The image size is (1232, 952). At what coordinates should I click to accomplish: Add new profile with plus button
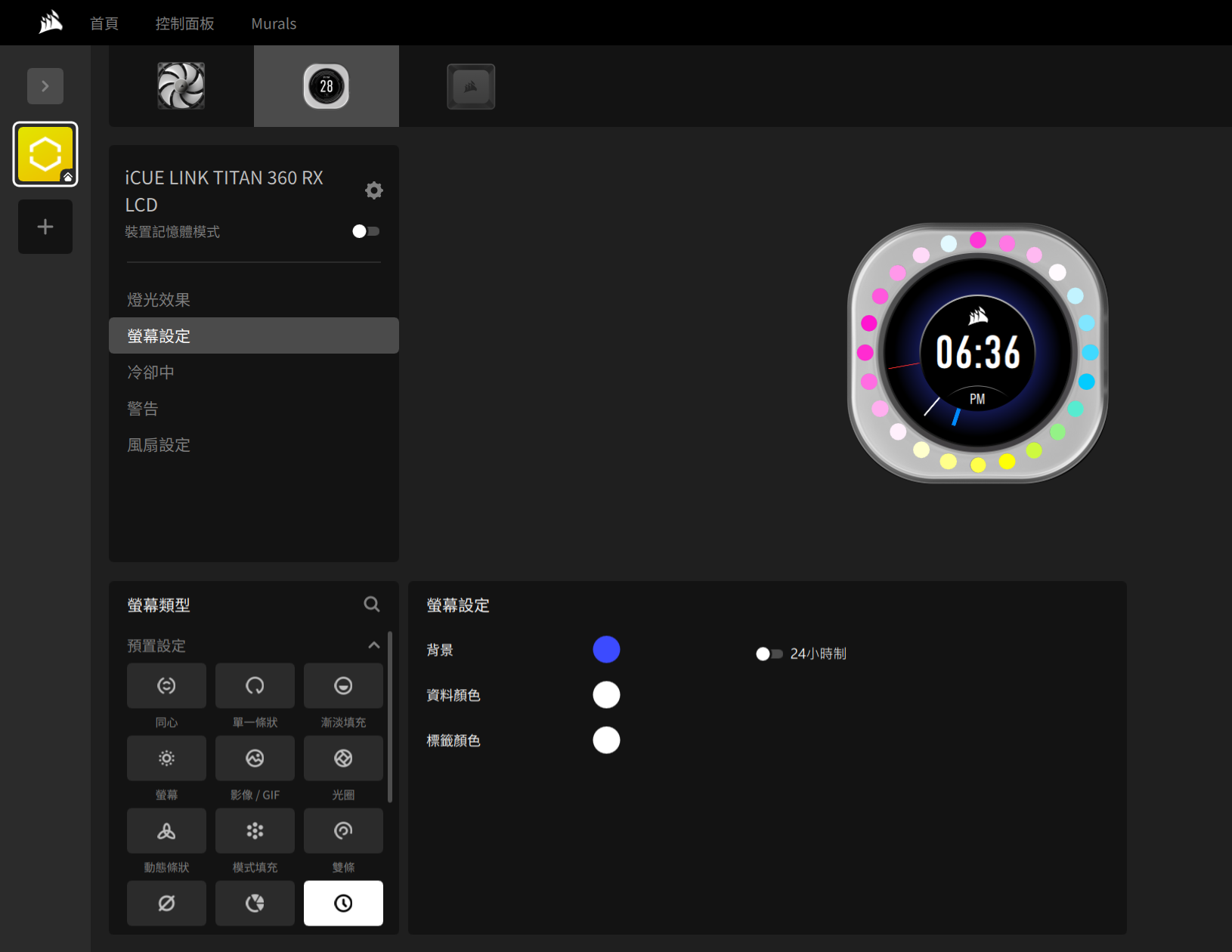(x=45, y=227)
